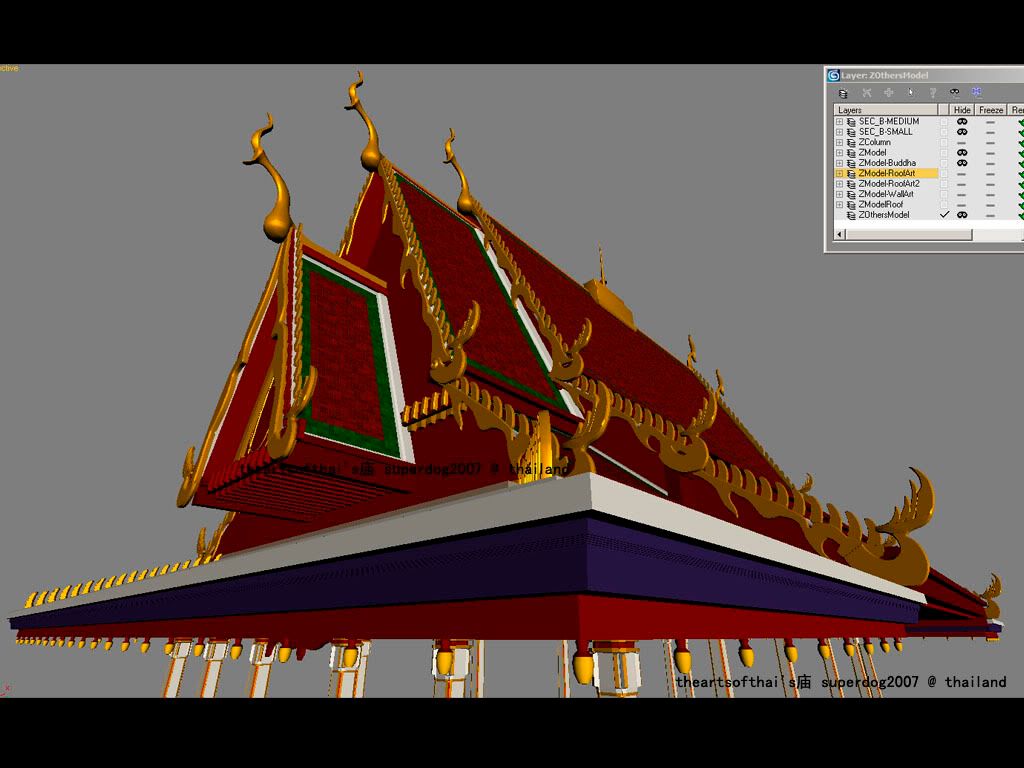The image size is (1024, 768).
Task: Toggle Hide for the ZModel-Buddha layer
Action: point(962,163)
